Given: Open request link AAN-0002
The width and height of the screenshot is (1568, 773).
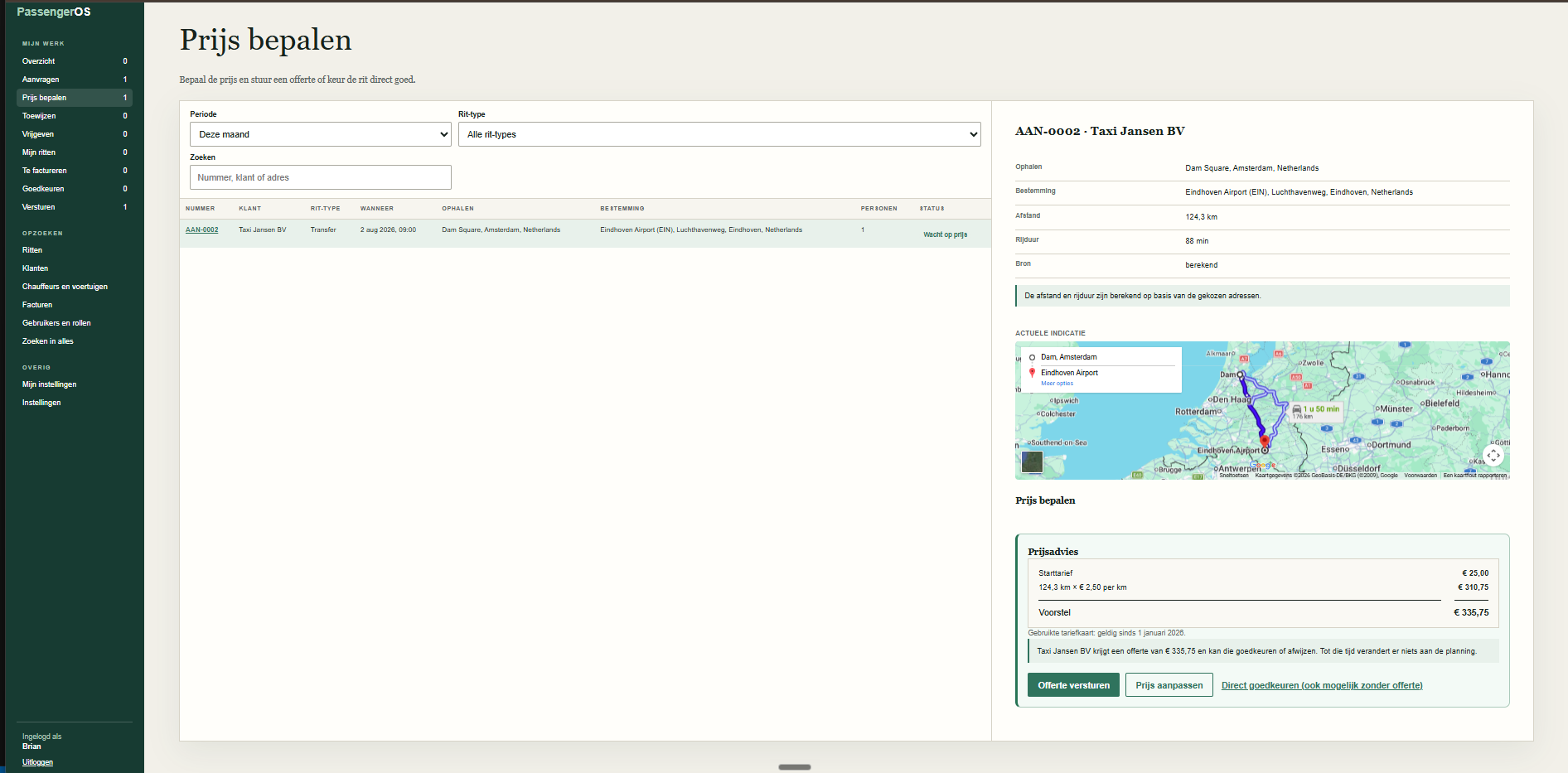Looking at the screenshot, I should pyautogui.click(x=201, y=229).
